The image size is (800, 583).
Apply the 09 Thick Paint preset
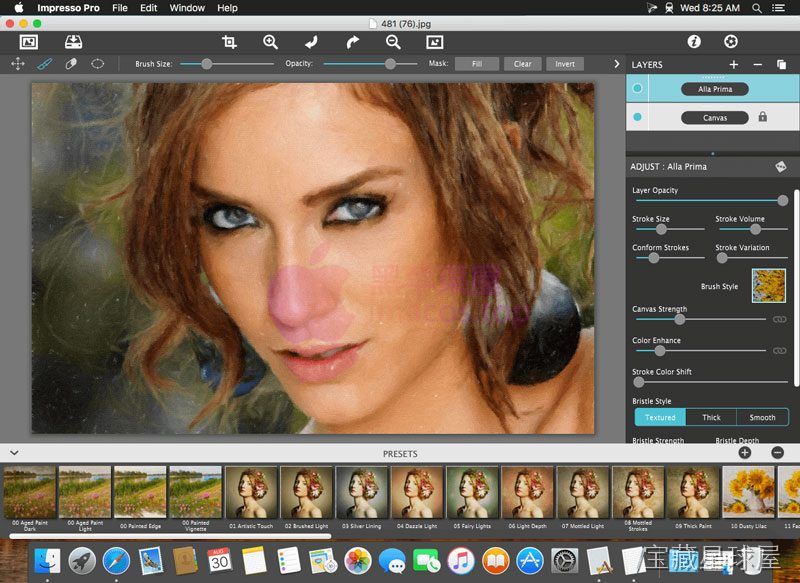click(x=693, y=492)
